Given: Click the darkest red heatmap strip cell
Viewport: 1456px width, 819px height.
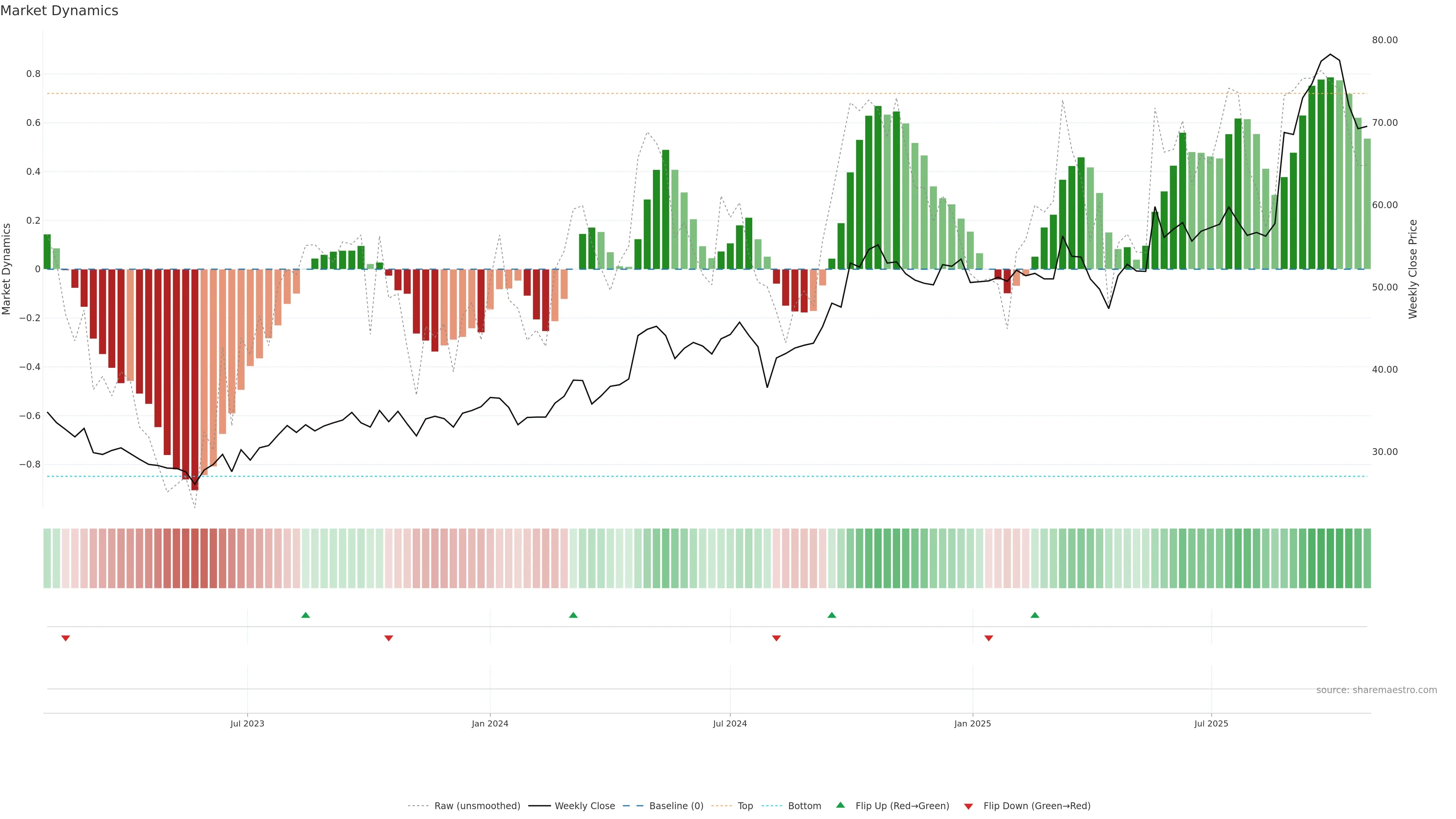Looking at the screenshot, I should 195,559.
